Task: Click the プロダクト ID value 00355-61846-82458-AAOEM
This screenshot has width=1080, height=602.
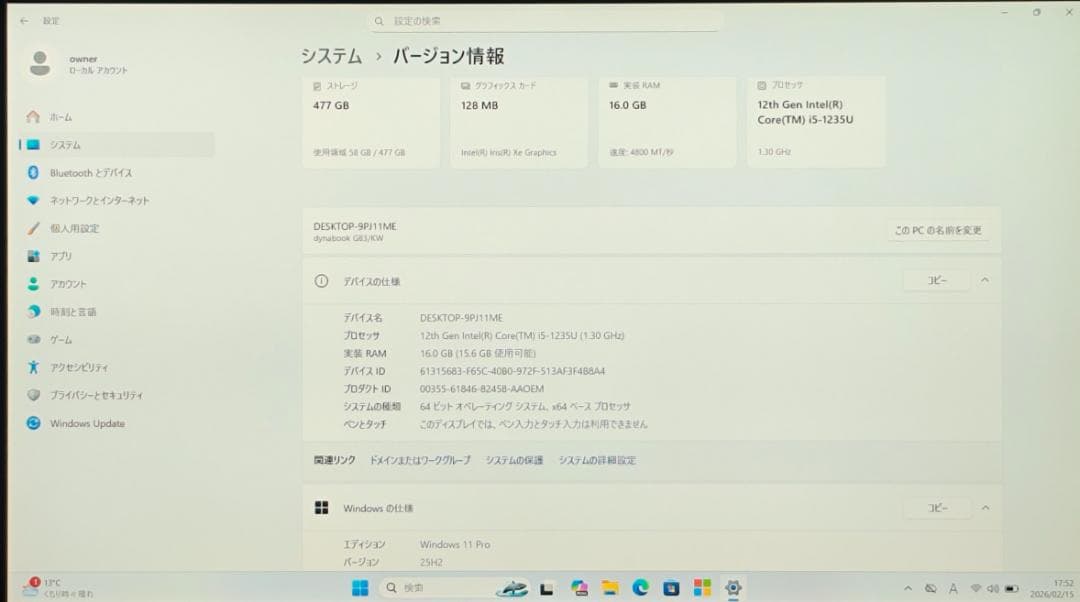Action: 481,389
